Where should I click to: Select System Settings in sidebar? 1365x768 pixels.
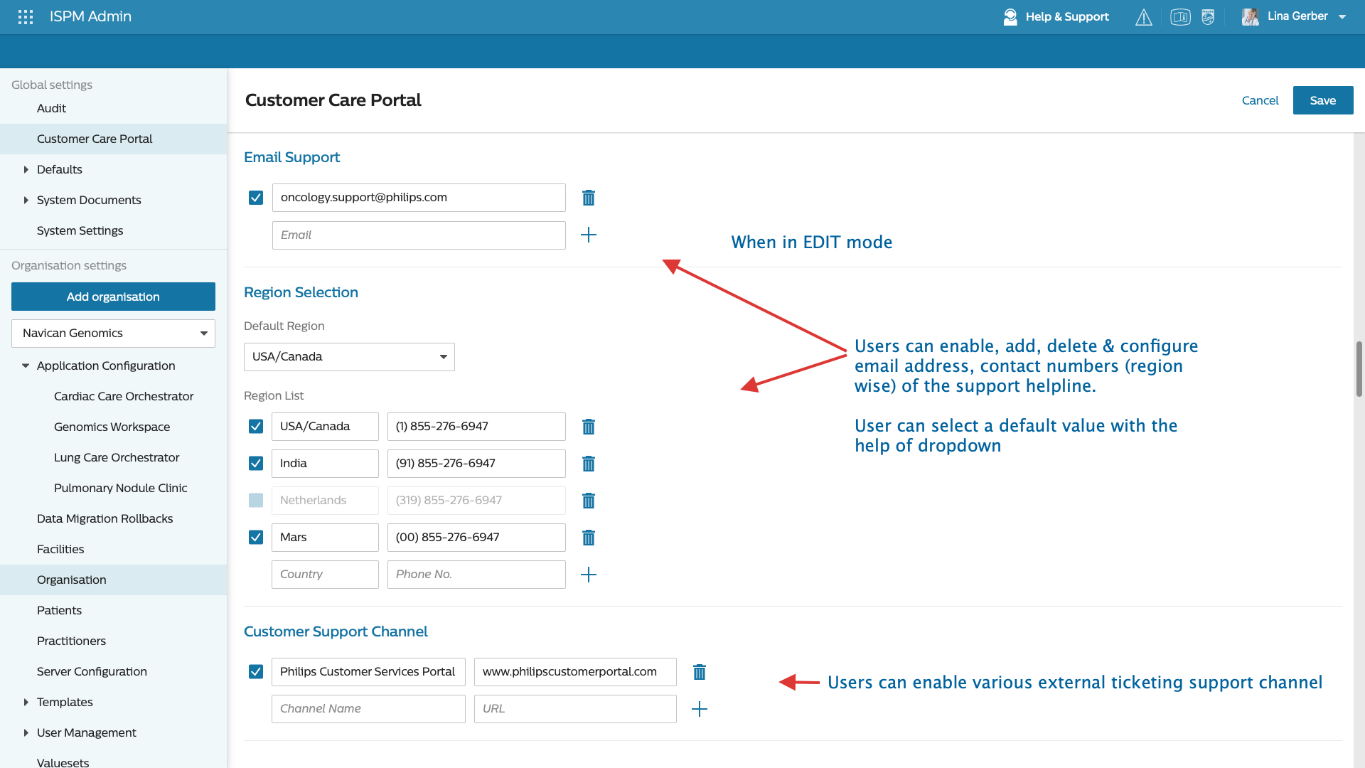[80, 231]
